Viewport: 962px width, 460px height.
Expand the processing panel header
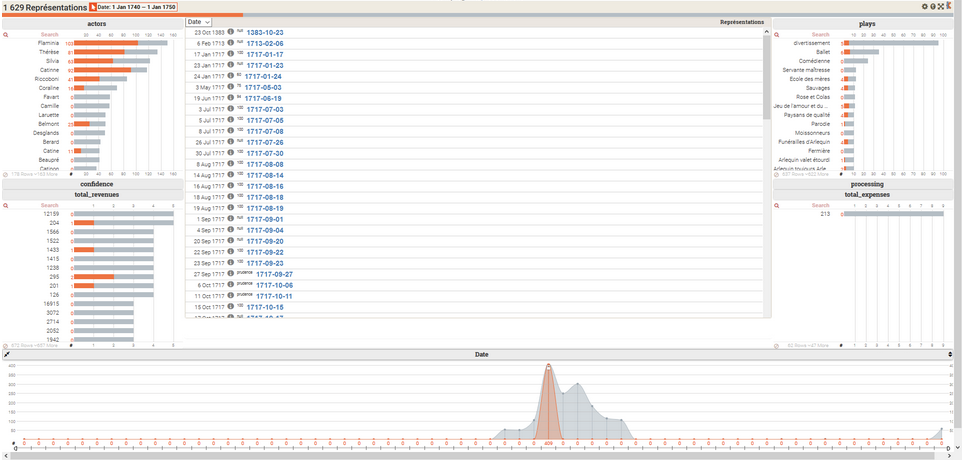[x=867, y=184]
